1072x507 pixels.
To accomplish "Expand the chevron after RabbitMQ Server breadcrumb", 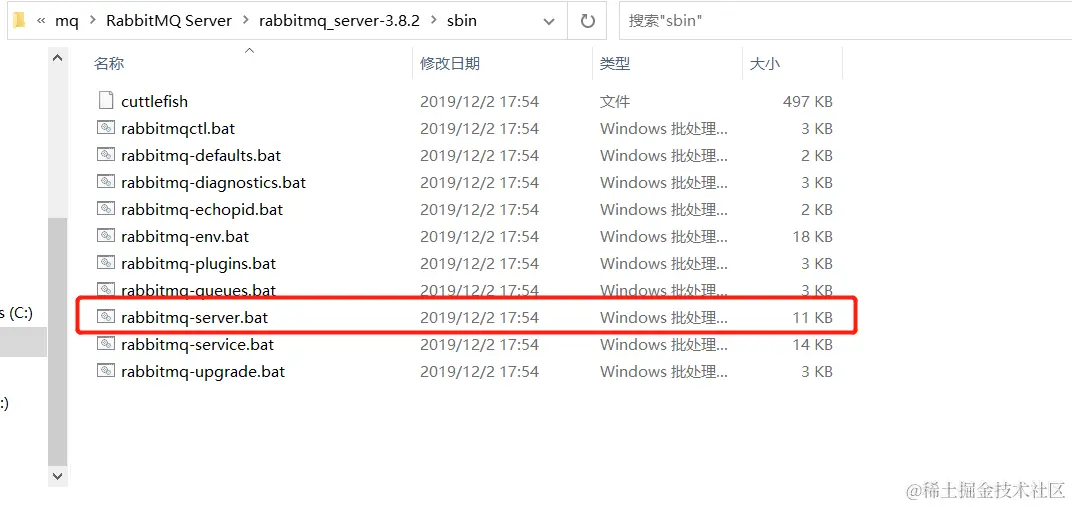I will click(x=245, y=21).
